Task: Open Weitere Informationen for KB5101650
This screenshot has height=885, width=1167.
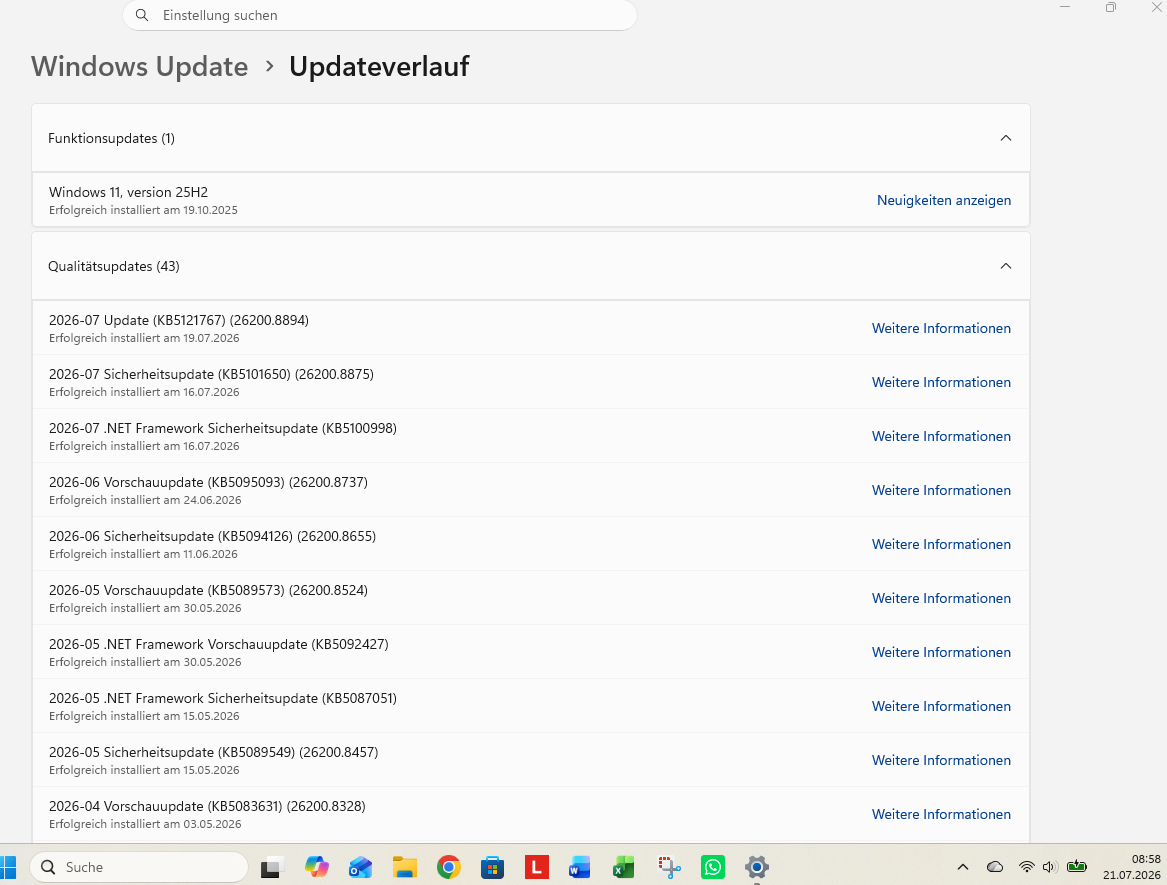Action: 941,382
